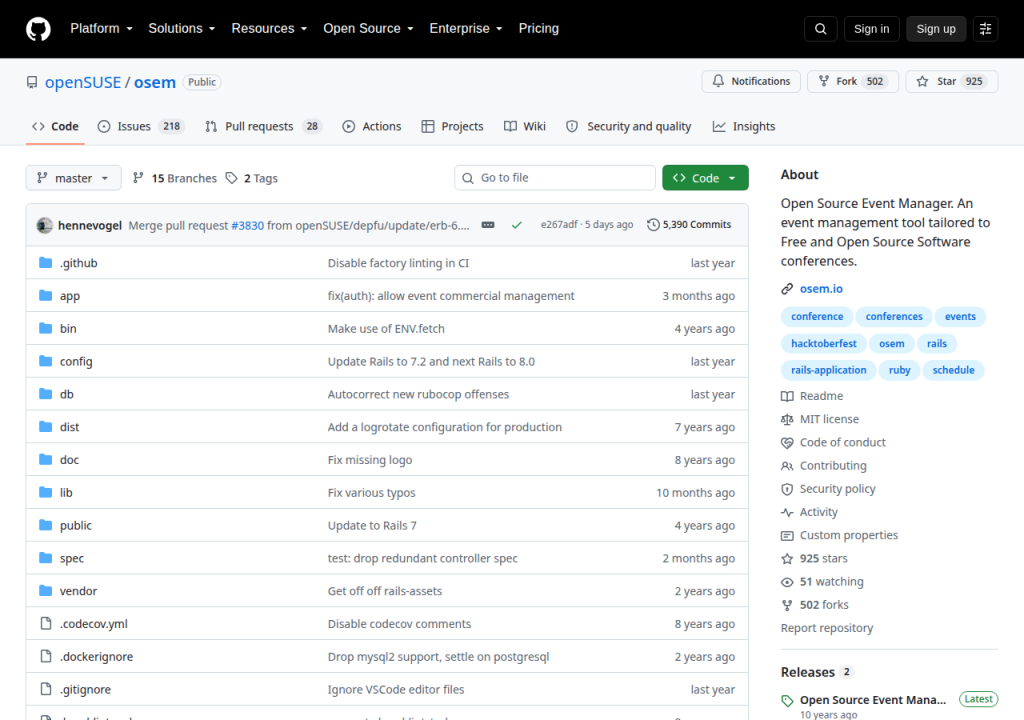Screen dimensions: 1024x720
Task: Switch to the Wiki tab
Action: click(x=525, y=126)
